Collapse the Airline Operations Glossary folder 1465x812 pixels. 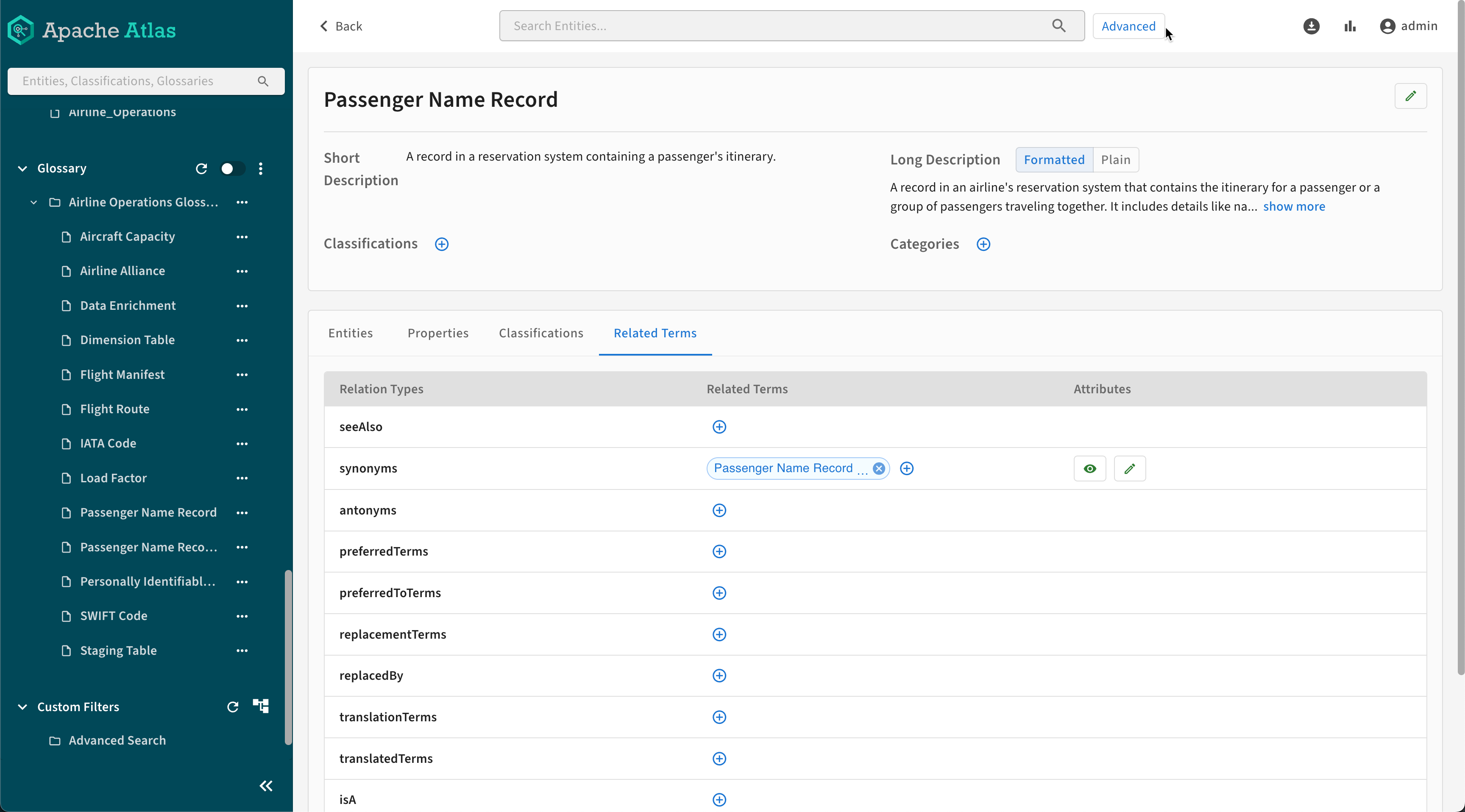(x=33, y=203)
